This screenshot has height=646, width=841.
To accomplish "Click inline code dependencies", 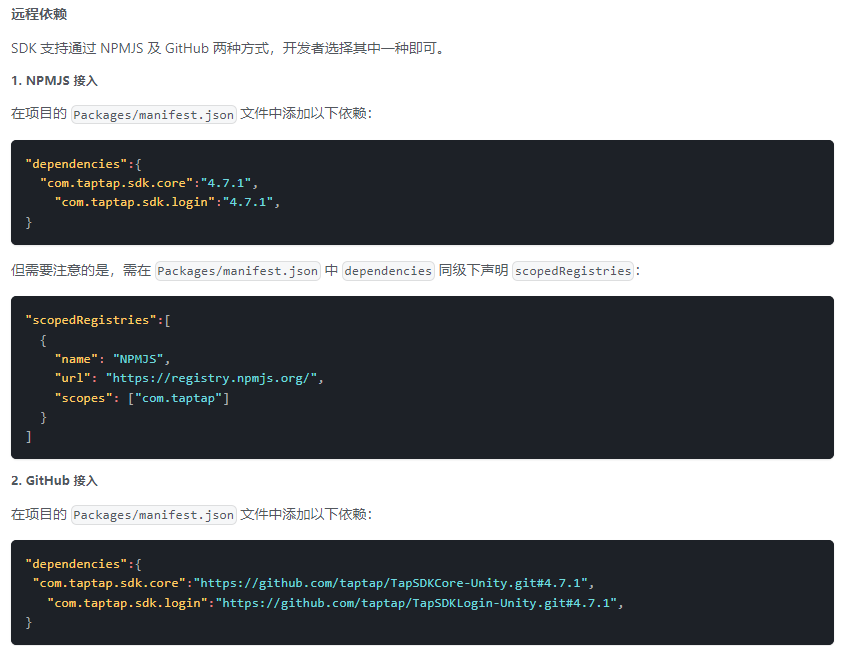I will [x=388, y=271].
